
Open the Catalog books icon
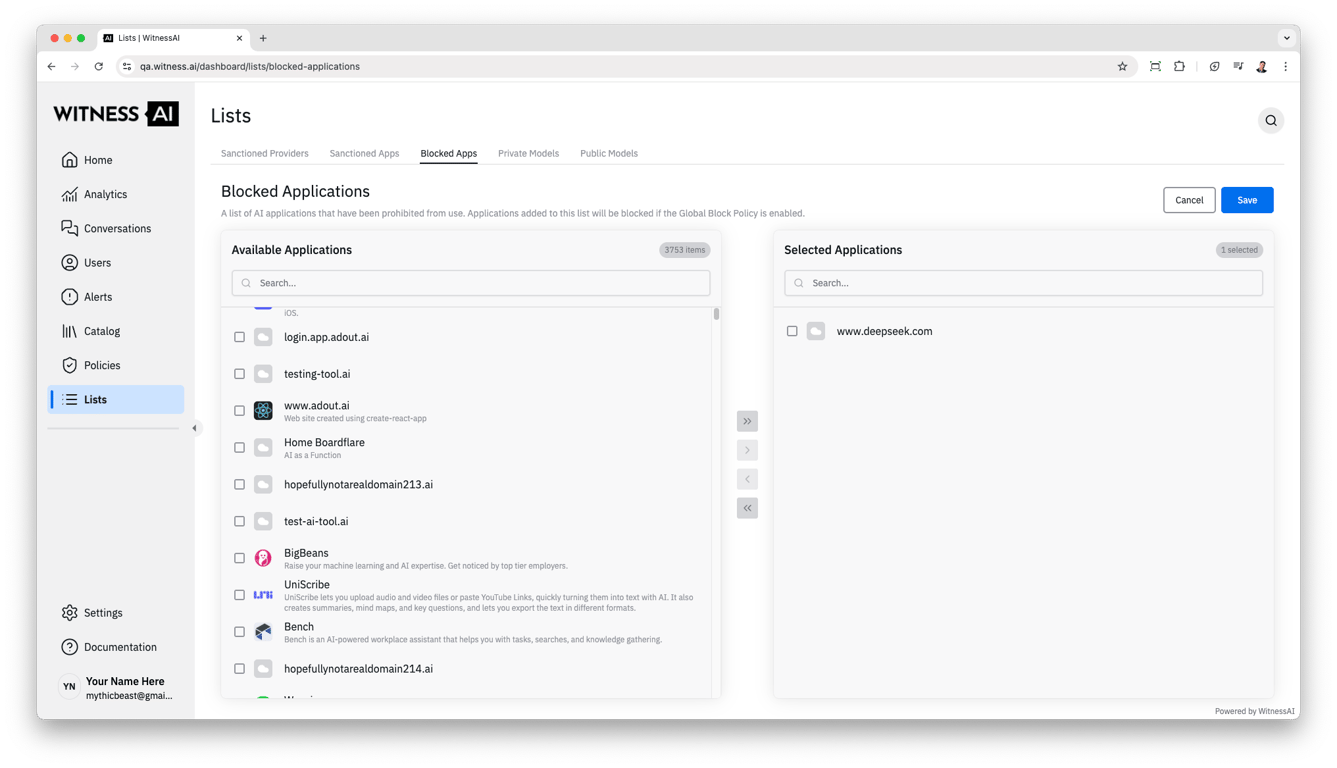point(69,331)
